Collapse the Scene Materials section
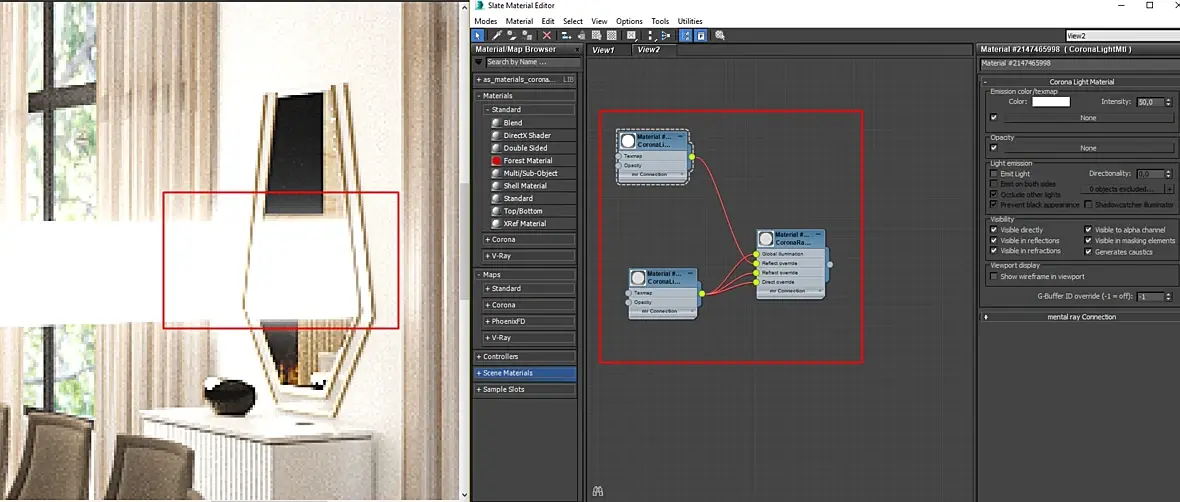The height and width of the screenshot is (502, 1180). pyautogui.click(x=525, y=373)
